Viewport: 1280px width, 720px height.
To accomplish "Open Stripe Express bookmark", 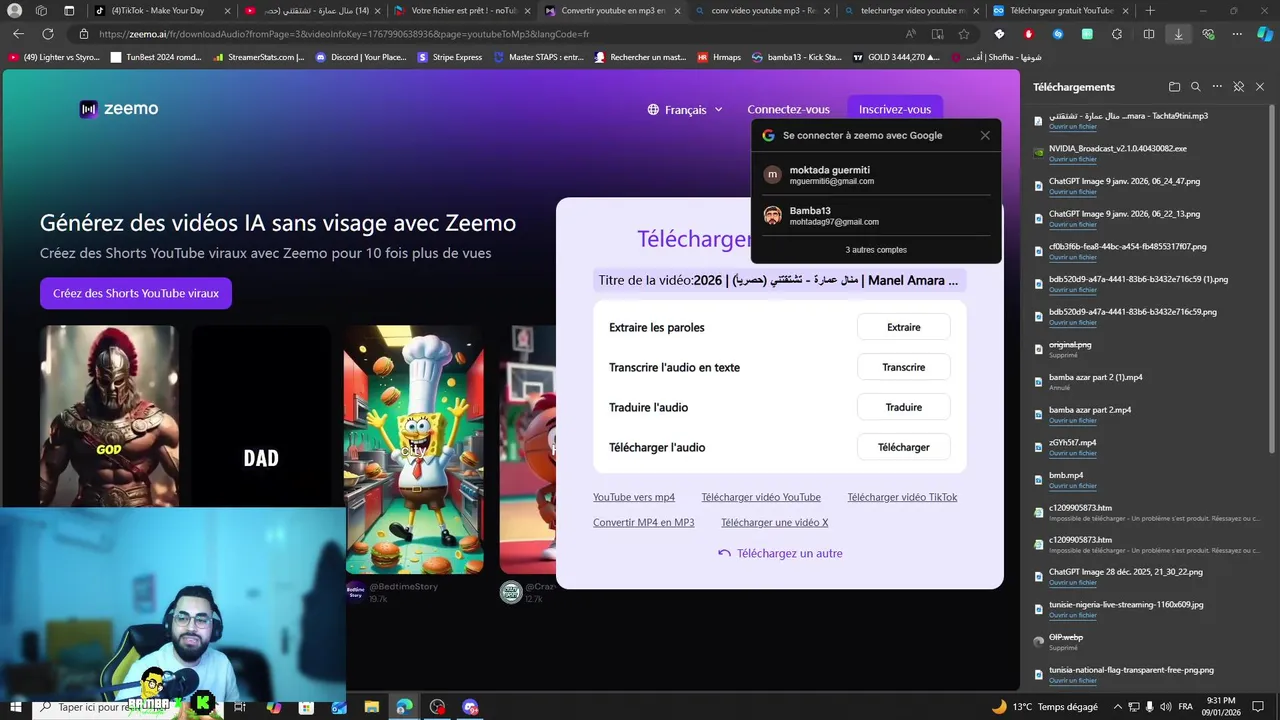I will click(450, 57).
